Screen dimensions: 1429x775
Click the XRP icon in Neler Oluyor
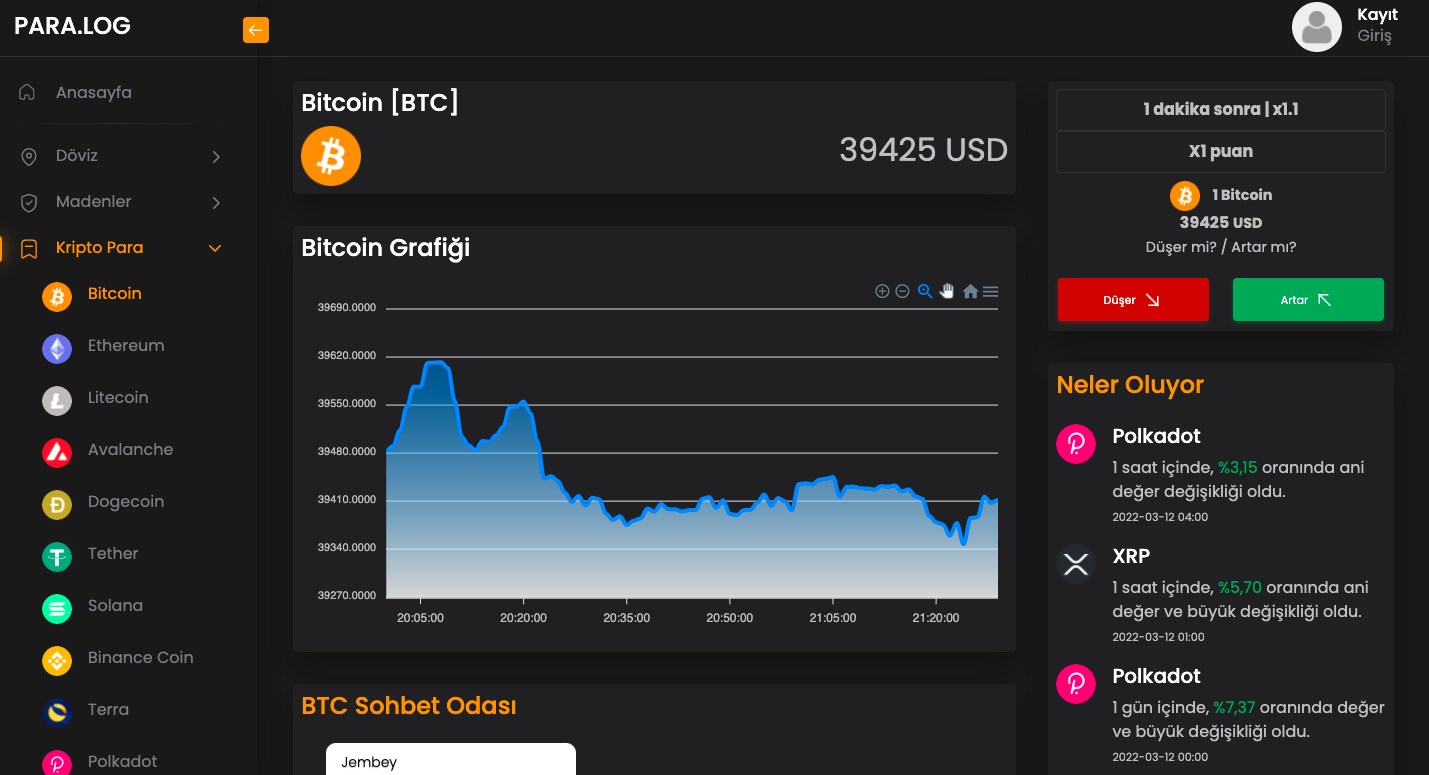[1076, 563]
